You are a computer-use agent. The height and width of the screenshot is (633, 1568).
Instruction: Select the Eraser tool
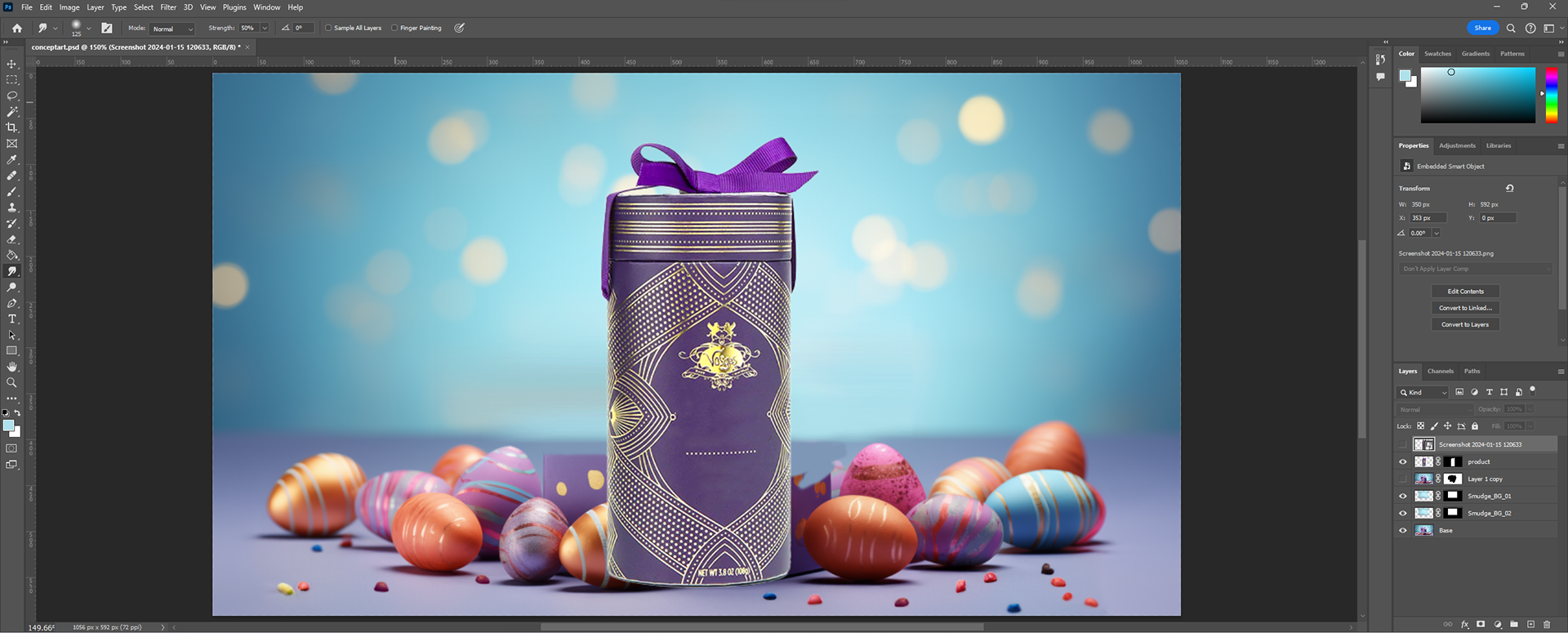pyautogui.click(x=11, y=239)
